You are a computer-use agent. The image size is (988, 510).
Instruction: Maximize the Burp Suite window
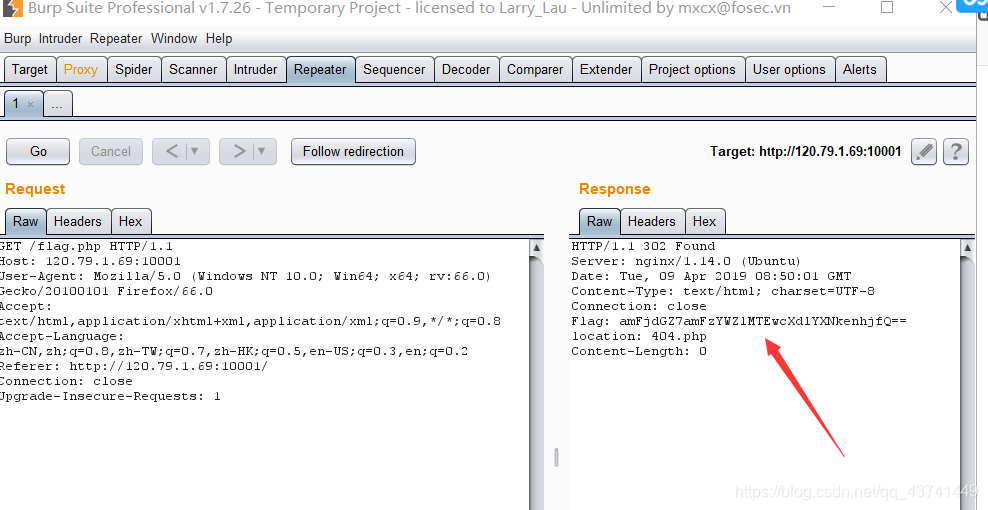(887, 8)
